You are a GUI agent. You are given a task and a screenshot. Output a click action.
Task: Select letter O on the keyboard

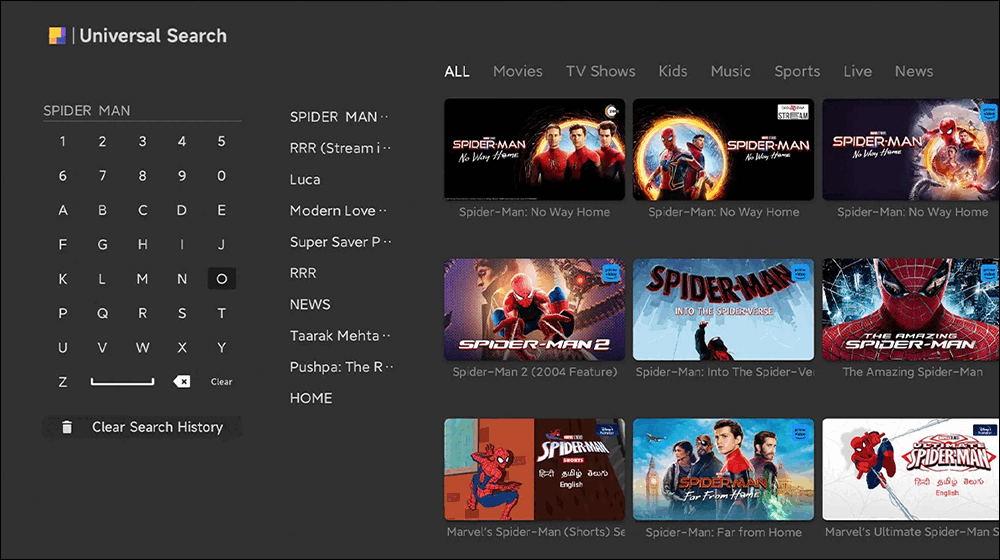click(x=221, y=279)
